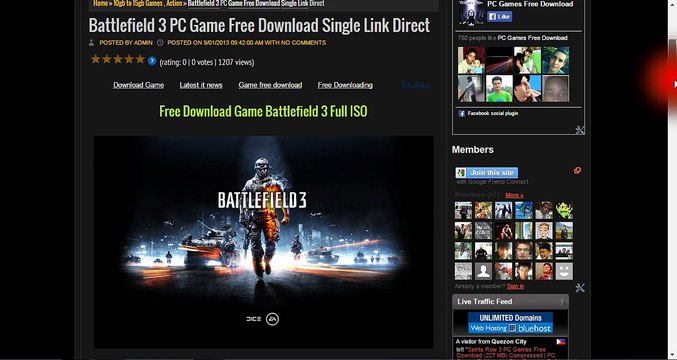Click the Join this site button
Image resolution: width=677 pixels, height=360 pixels.
point(487,173)
